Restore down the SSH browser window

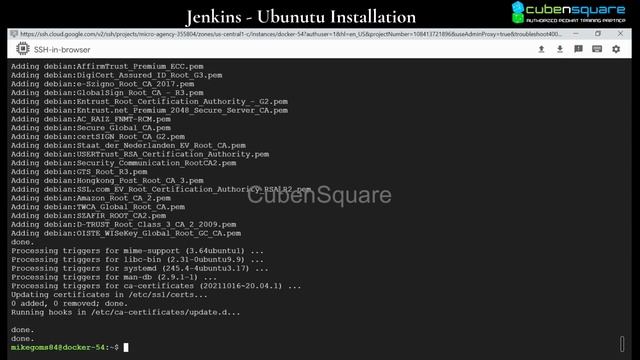(598, 34)
